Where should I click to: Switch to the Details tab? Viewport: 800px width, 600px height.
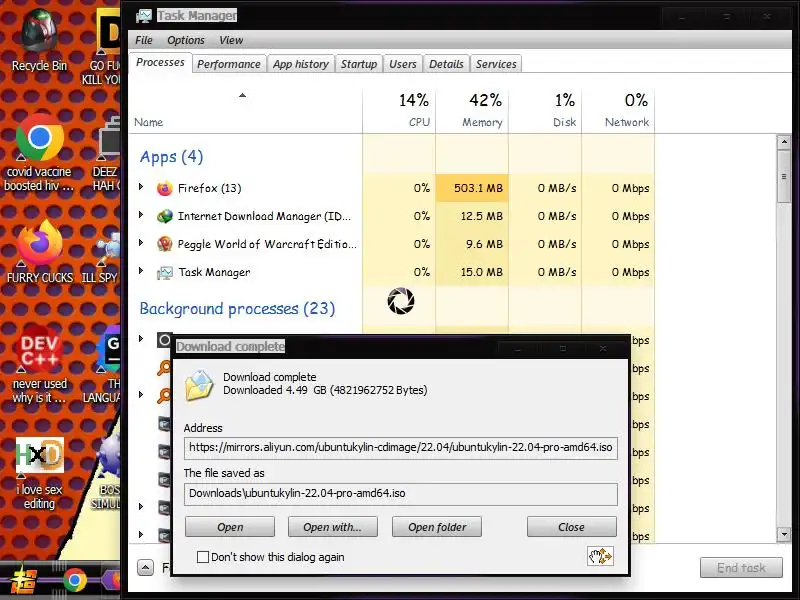click(446, 64)
